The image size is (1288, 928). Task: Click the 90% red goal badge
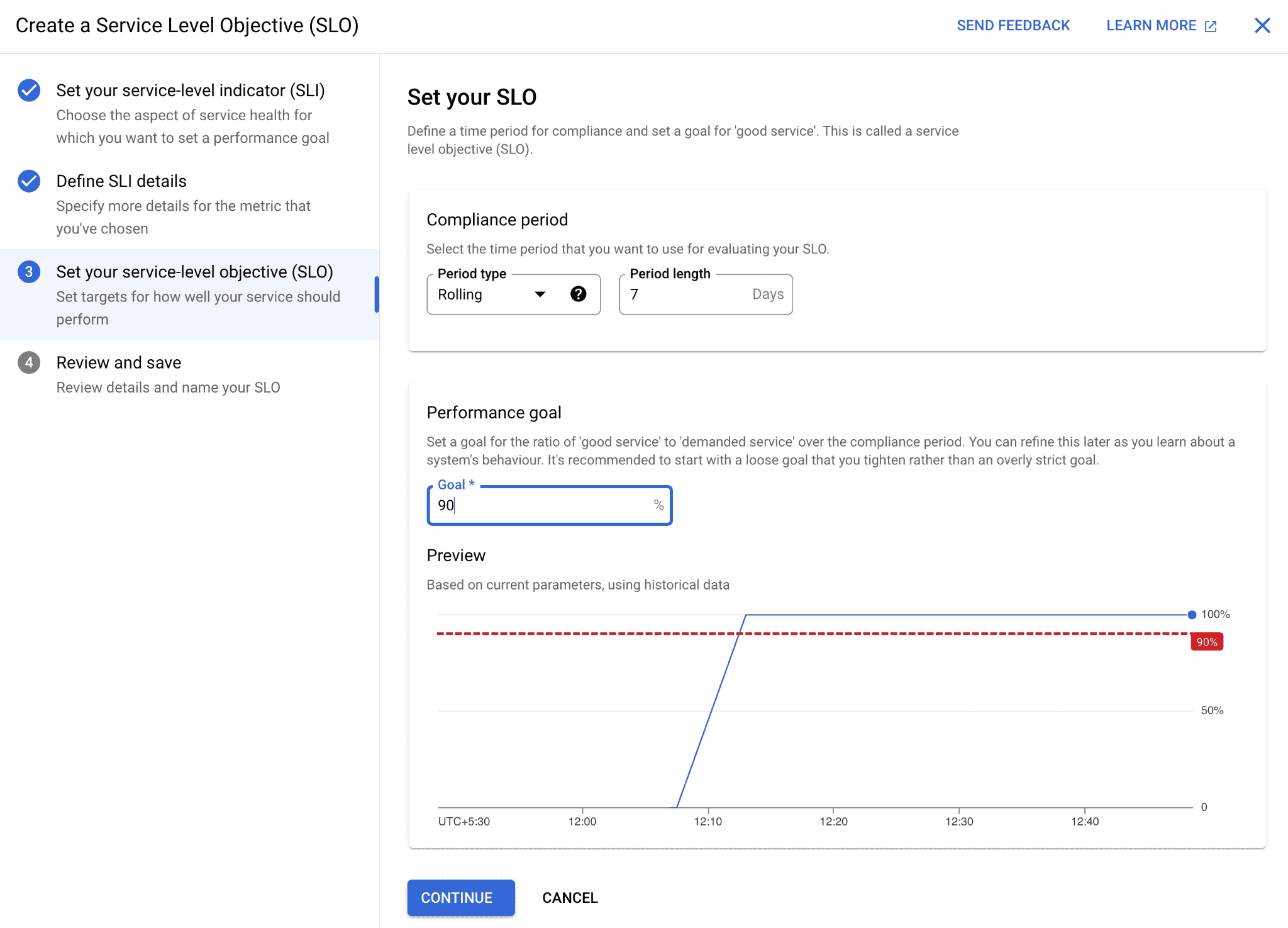[x=1206, y=641]
